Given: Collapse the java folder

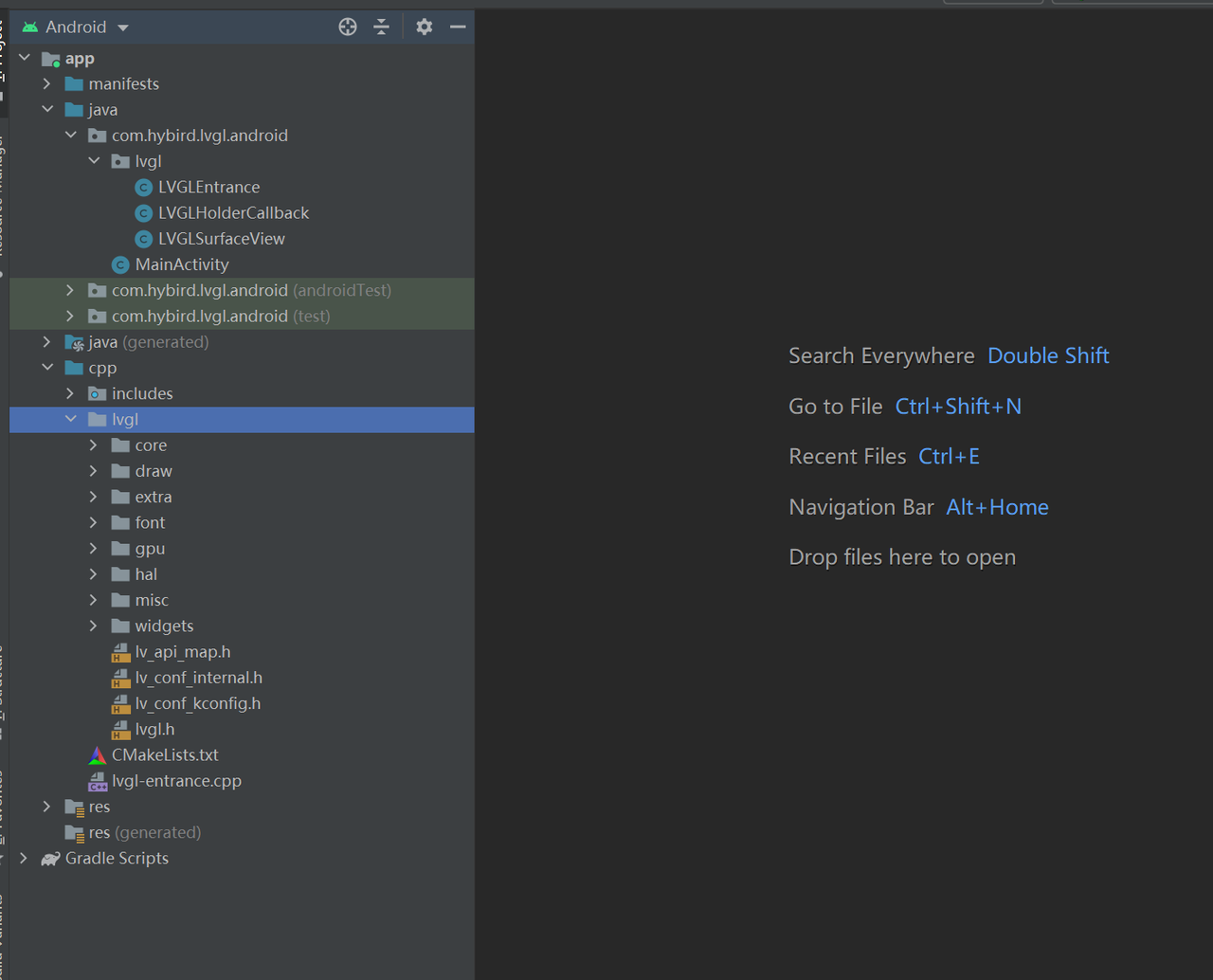Looking at the screenshot, I should 47,110.
